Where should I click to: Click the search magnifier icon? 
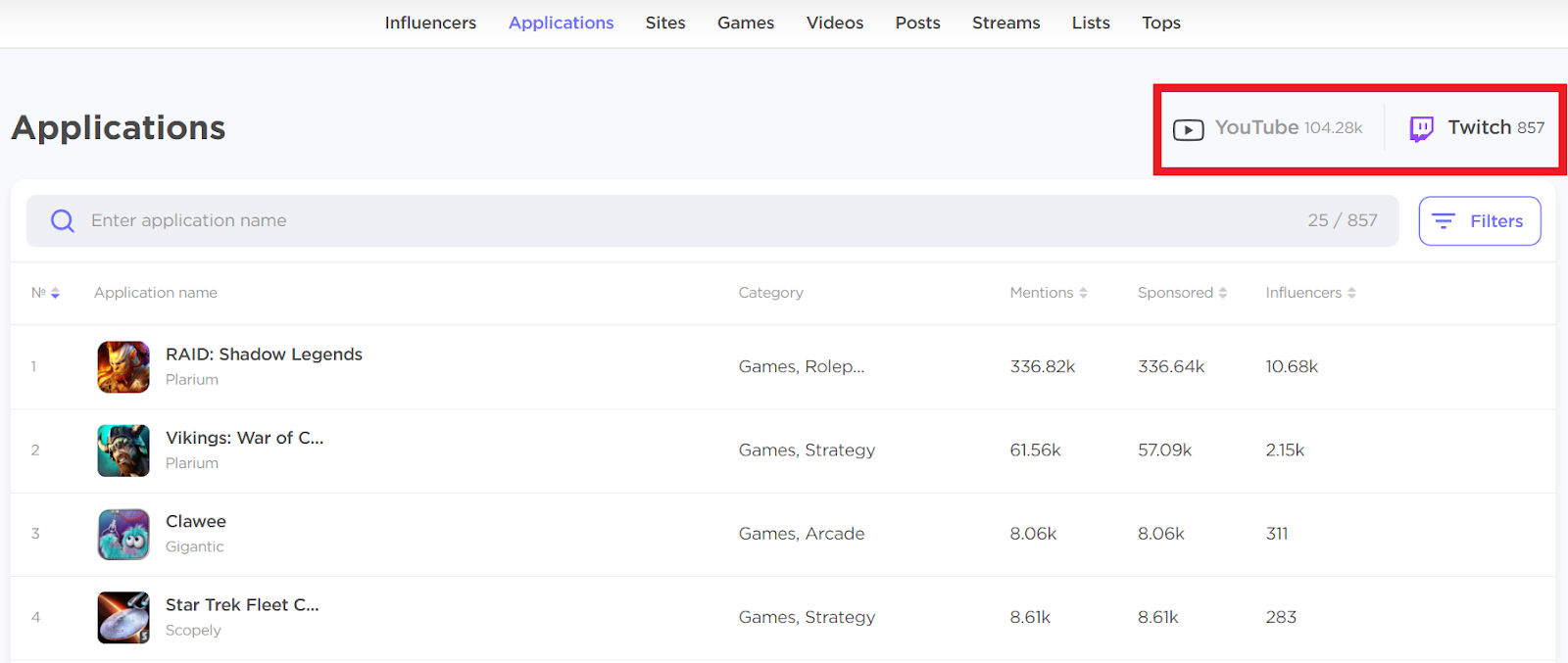click(x=63, y=221)
